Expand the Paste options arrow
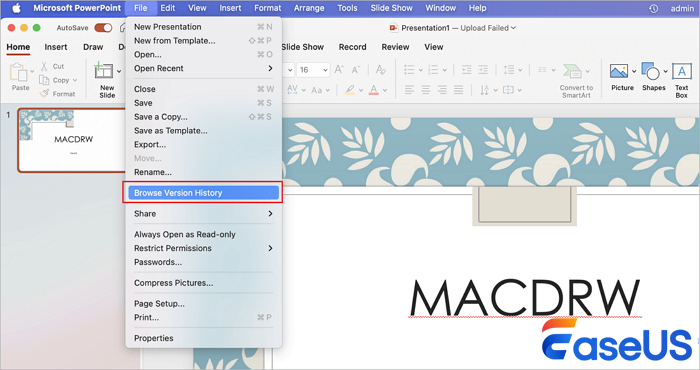The image size is (700, 370). point(32,71)
